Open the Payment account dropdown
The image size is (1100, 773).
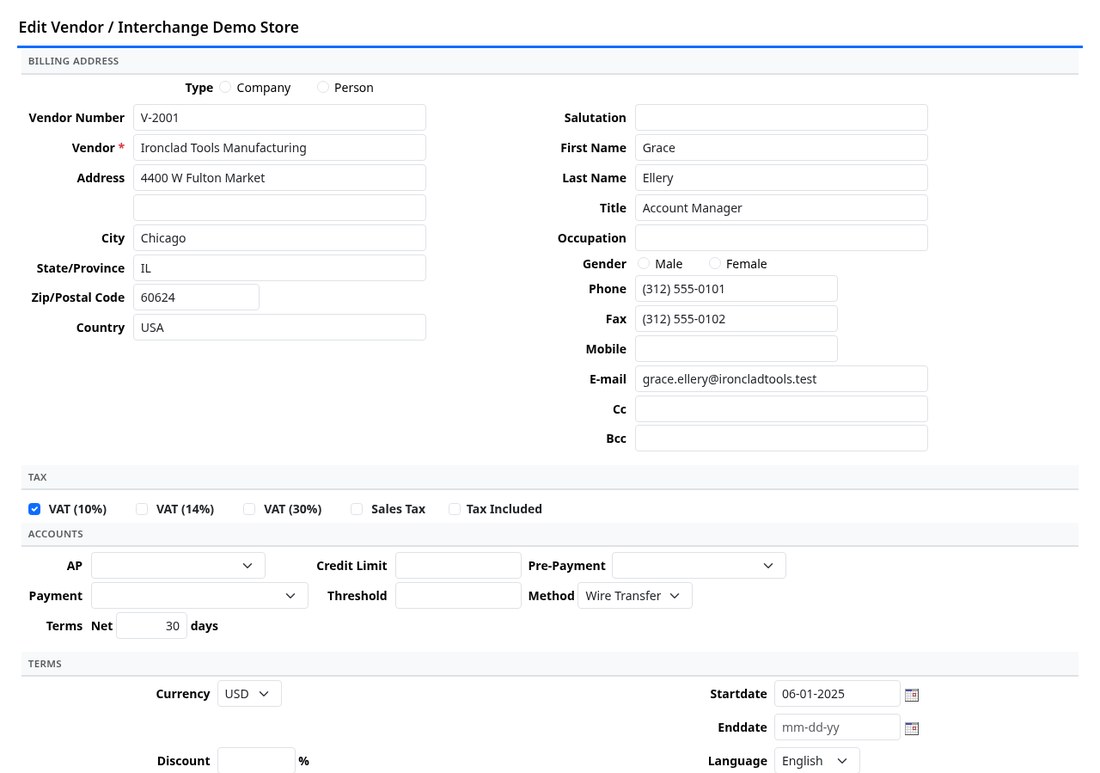point(199,596)
